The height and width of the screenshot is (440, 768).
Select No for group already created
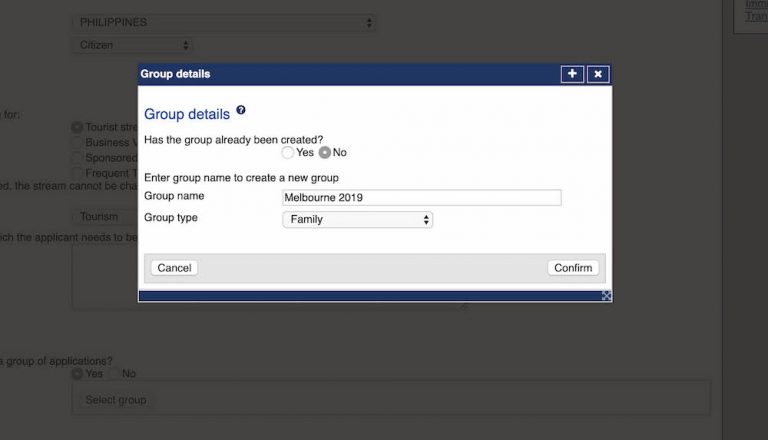tap(325, 153)
